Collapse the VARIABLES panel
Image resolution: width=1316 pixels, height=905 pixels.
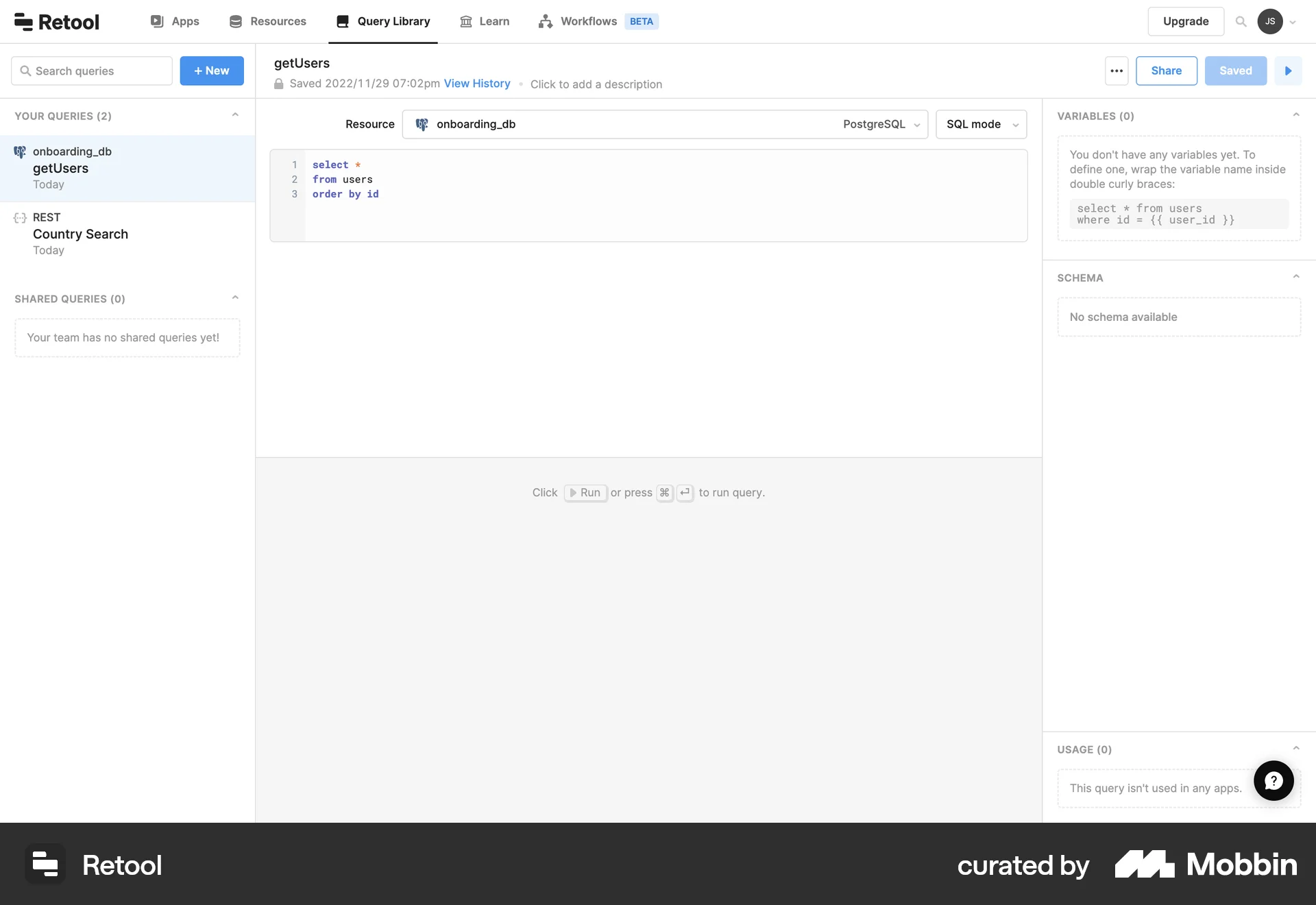tap(1296, 114)
